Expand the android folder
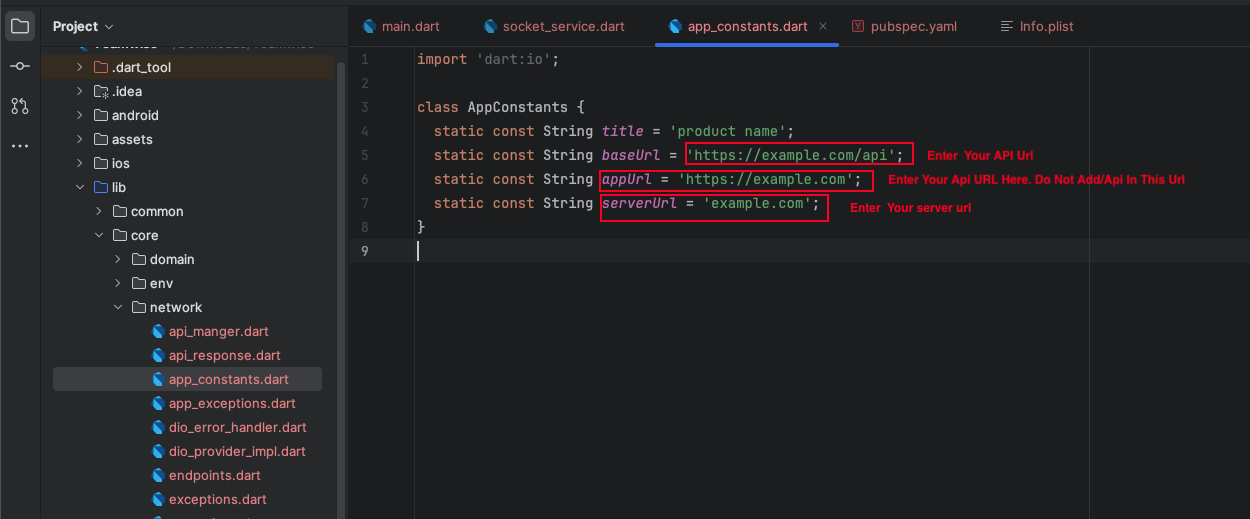 click(x=80, y=115)
